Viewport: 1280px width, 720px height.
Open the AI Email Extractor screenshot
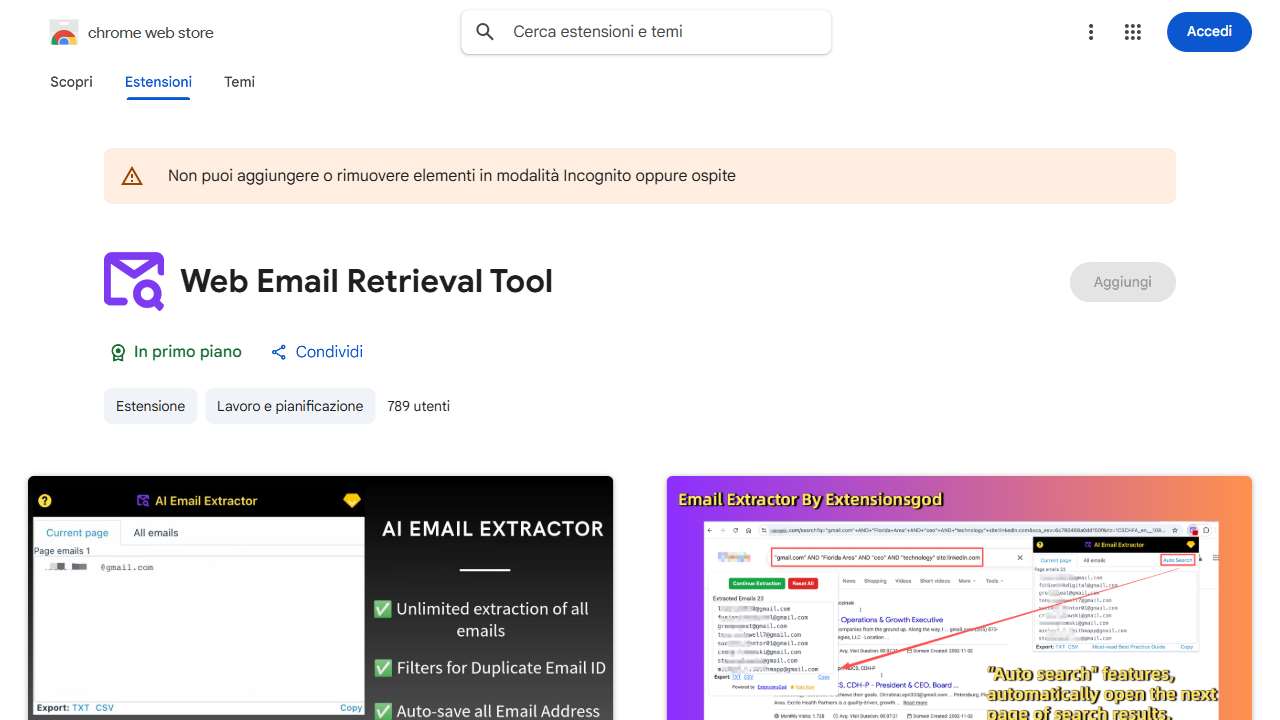[x=320, y=597]
